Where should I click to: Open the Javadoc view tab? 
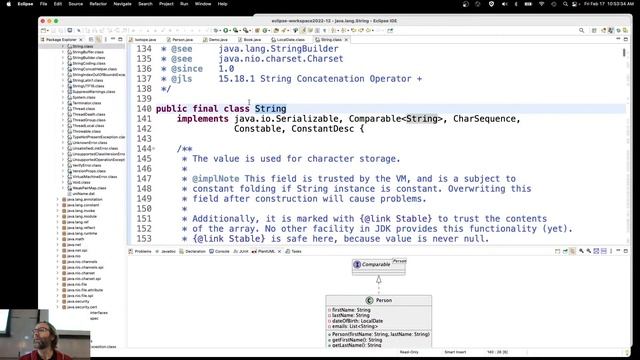[x=166, y=251]
